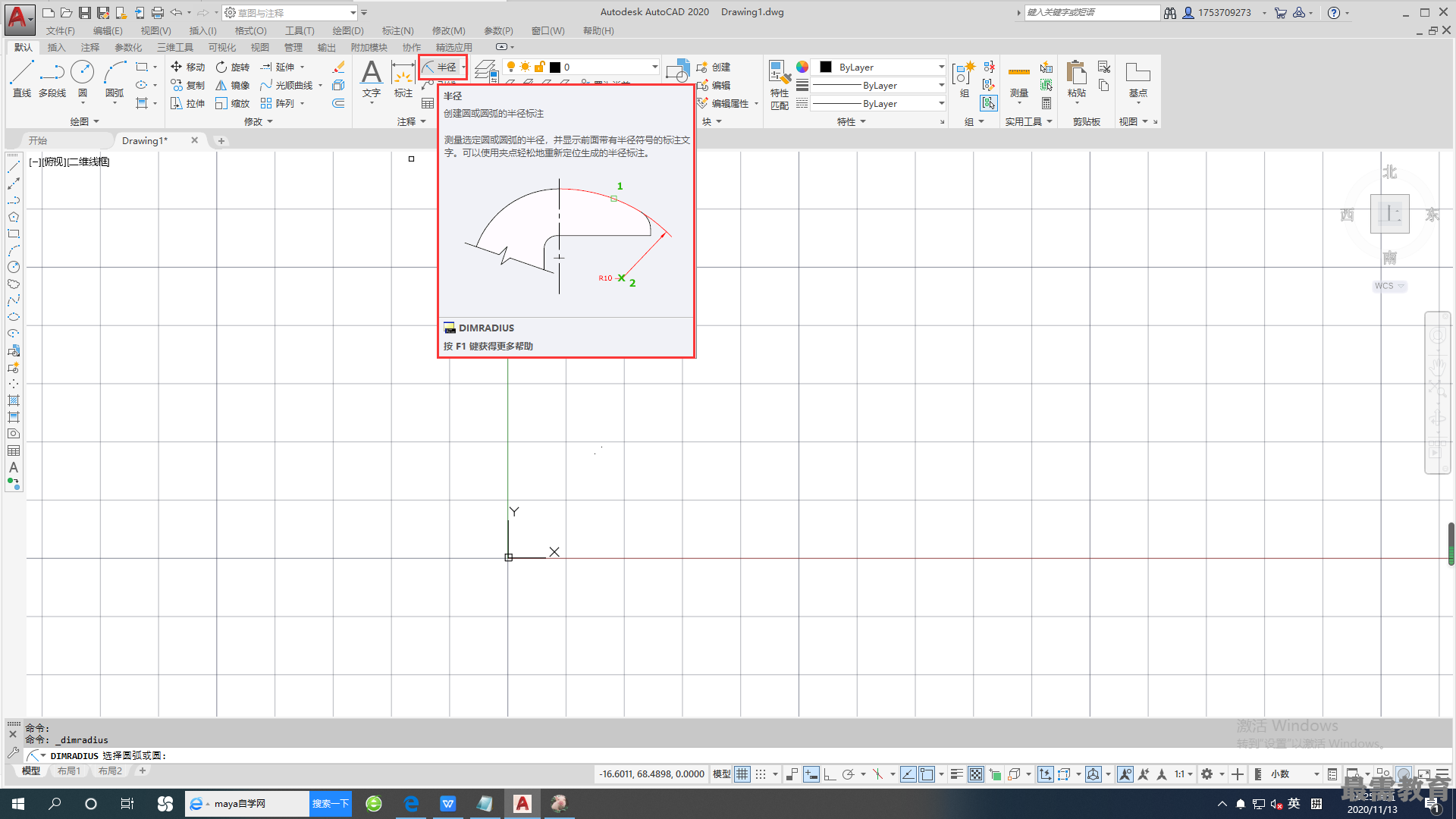Click the 模型 button in status bar
The height and width of the screenshot is (819, 1456).
[721, 773]
